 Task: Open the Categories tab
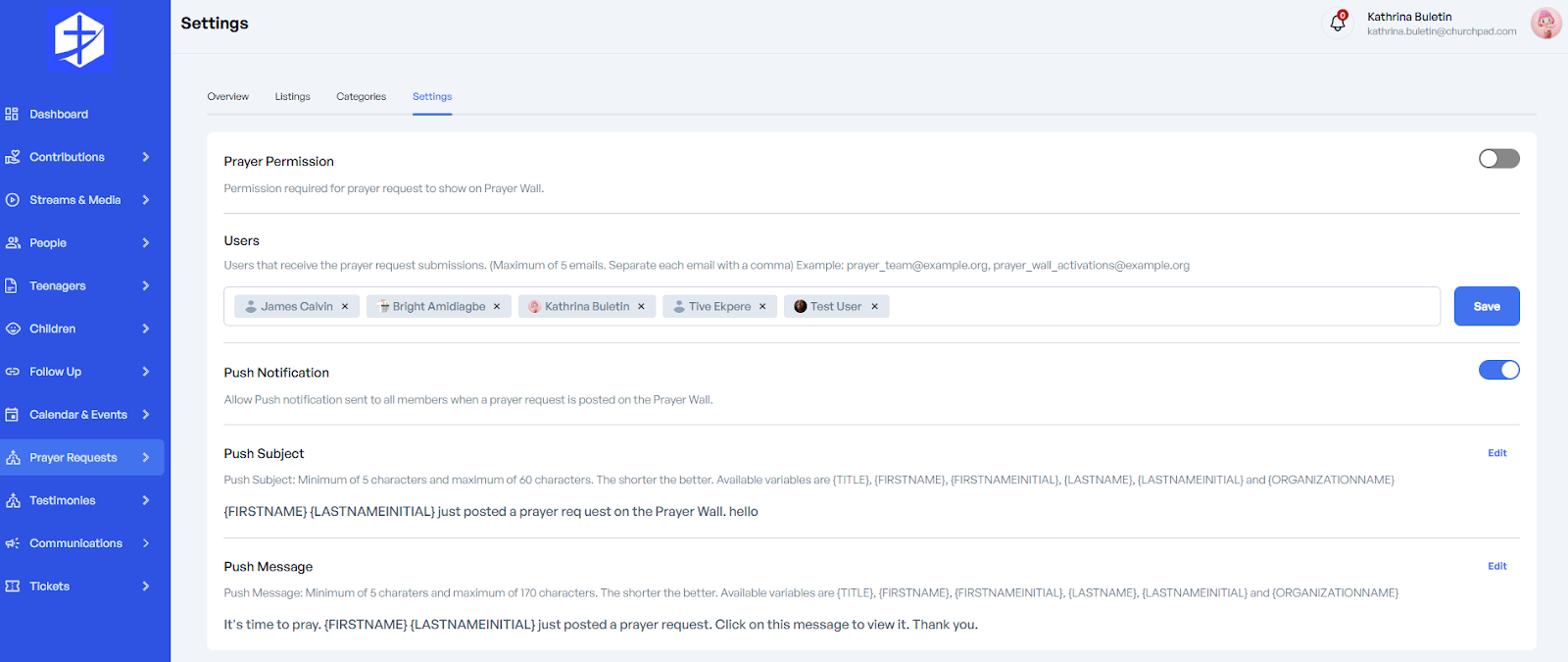(x=361, y=97)
